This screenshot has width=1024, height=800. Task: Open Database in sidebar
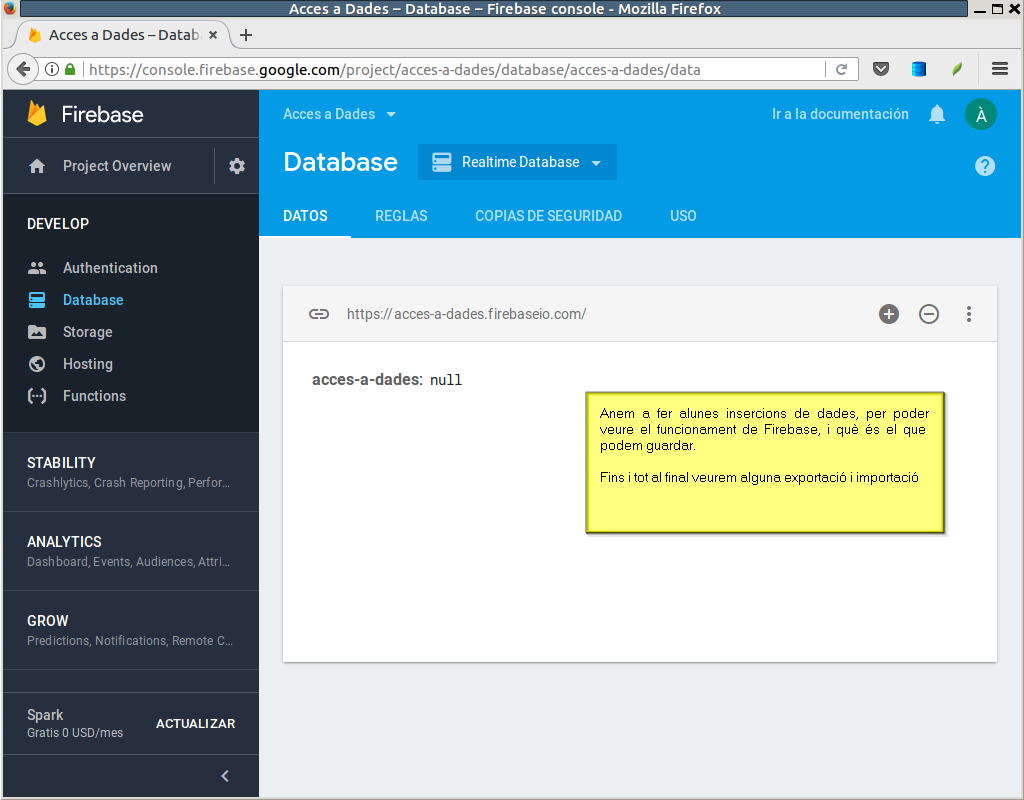[x=93, y=300]
